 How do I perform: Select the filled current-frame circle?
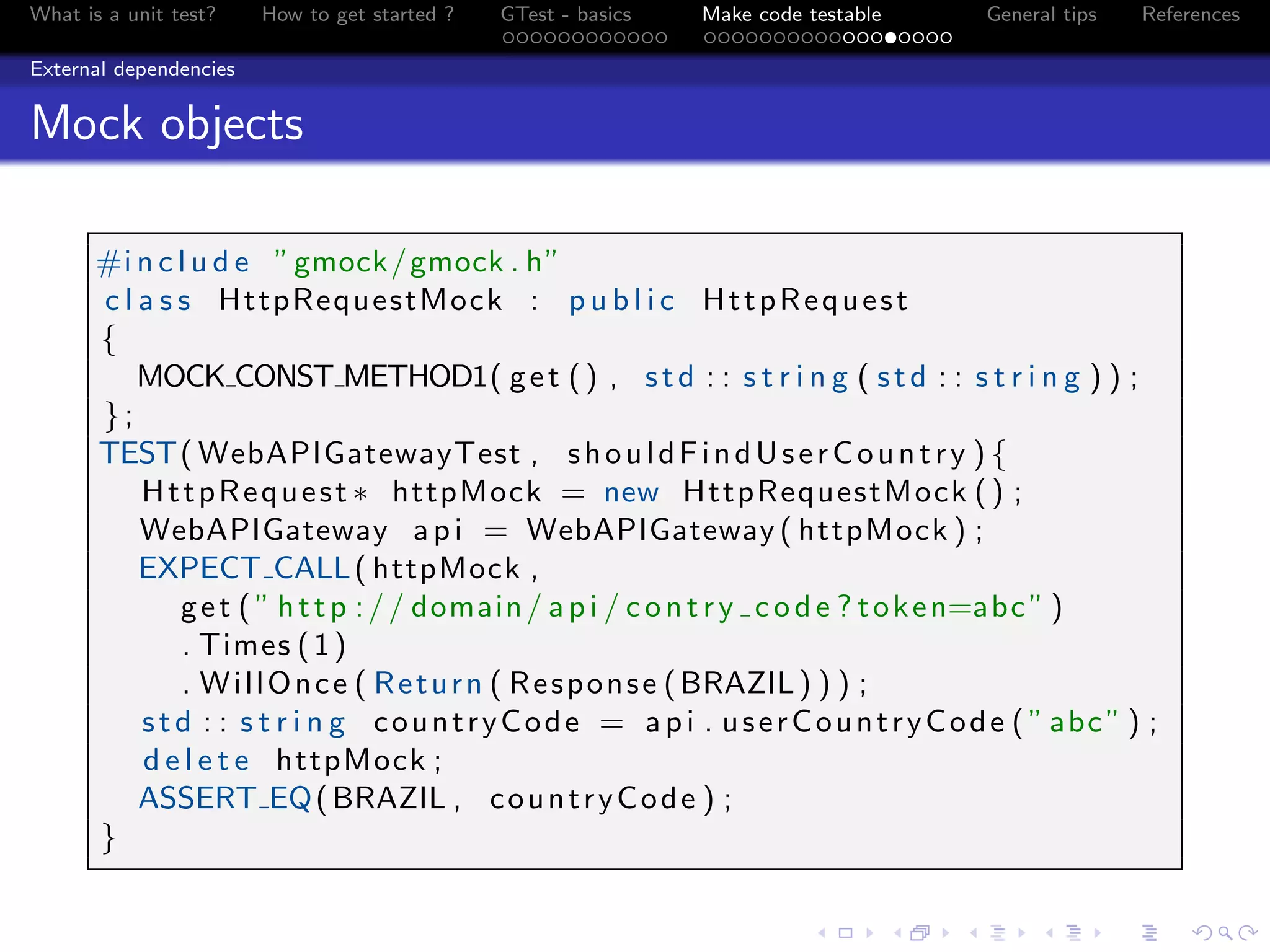[890, 38]
